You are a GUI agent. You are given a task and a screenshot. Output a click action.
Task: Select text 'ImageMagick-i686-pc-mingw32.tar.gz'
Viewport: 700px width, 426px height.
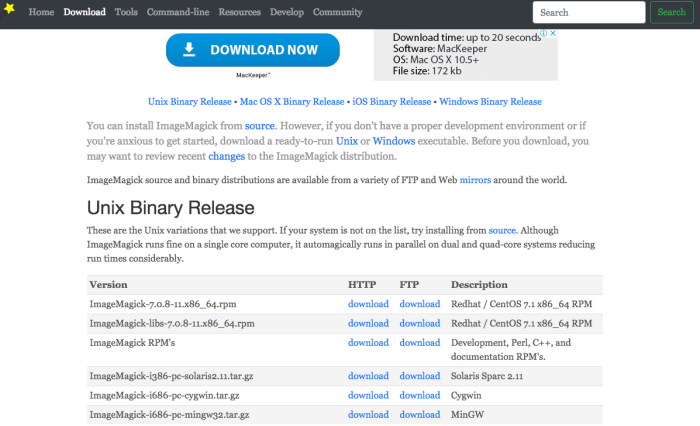tap(169, 414)
